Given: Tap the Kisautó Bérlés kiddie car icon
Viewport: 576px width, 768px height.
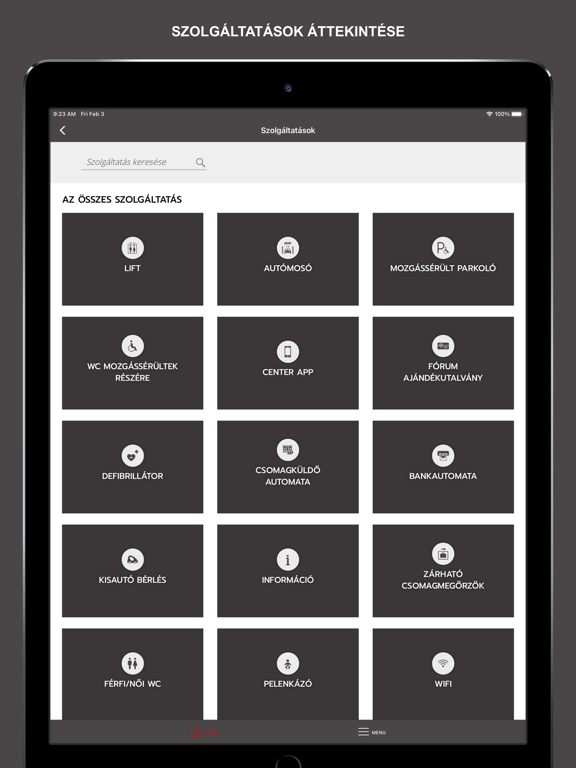Looking at the screenshot, I should point(132,559).
